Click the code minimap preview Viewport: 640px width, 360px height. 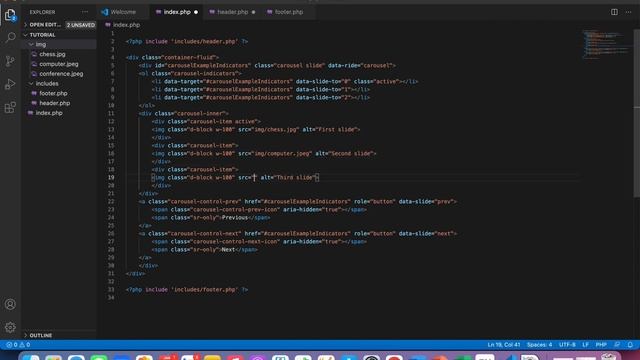coord(606,44)
